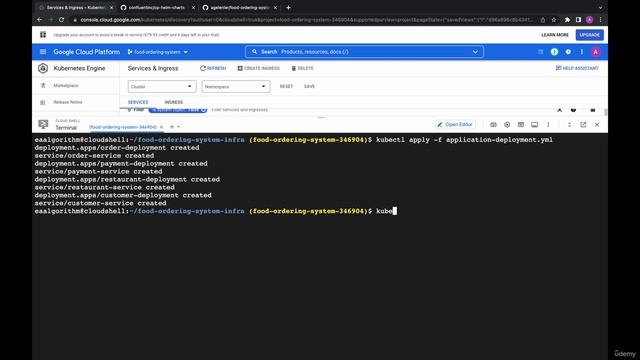This screenshot has height=360, width=640.
Task: Click the share icon in the address bar
Action: click(x=543, y=20)
